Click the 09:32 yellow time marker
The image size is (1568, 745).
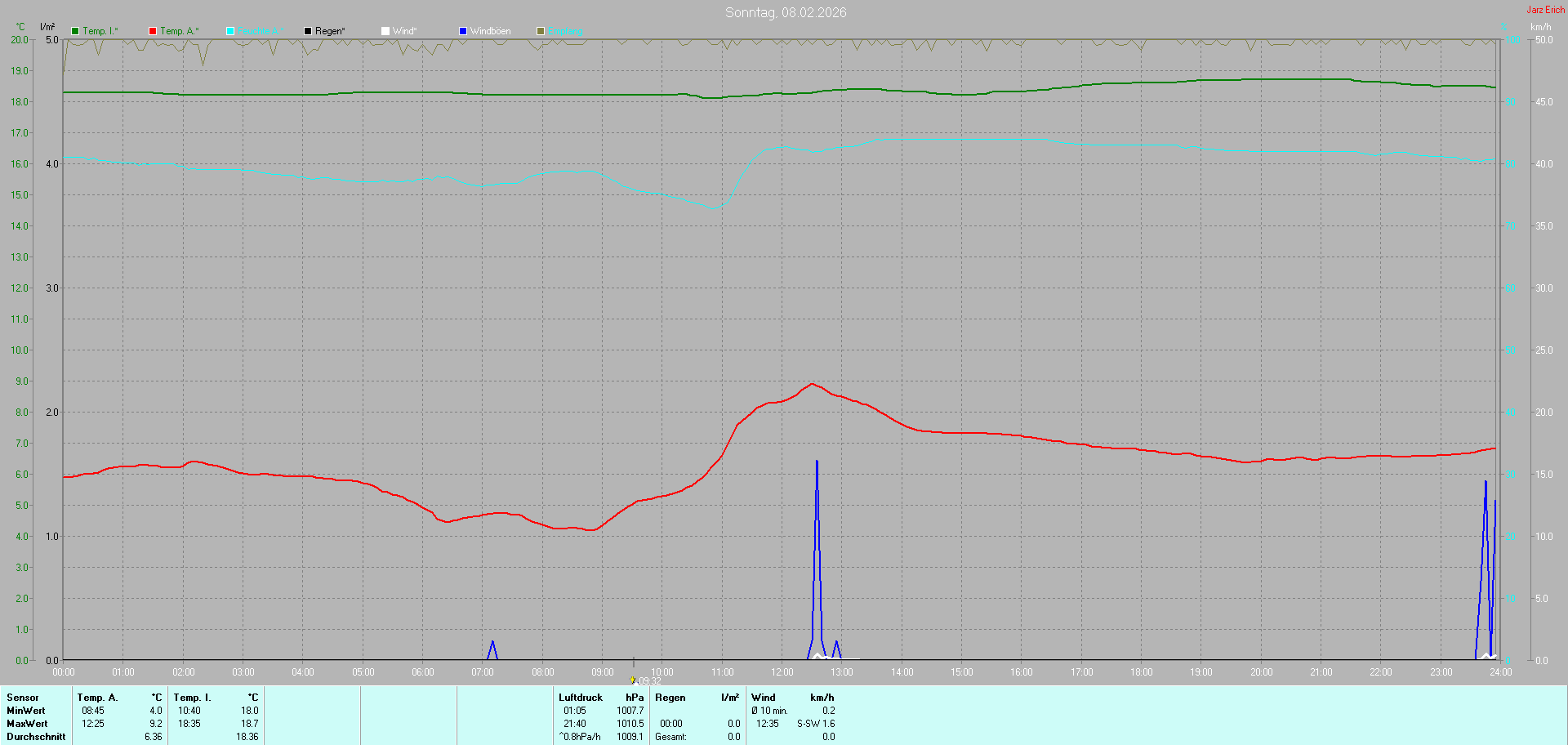(632, 680)
